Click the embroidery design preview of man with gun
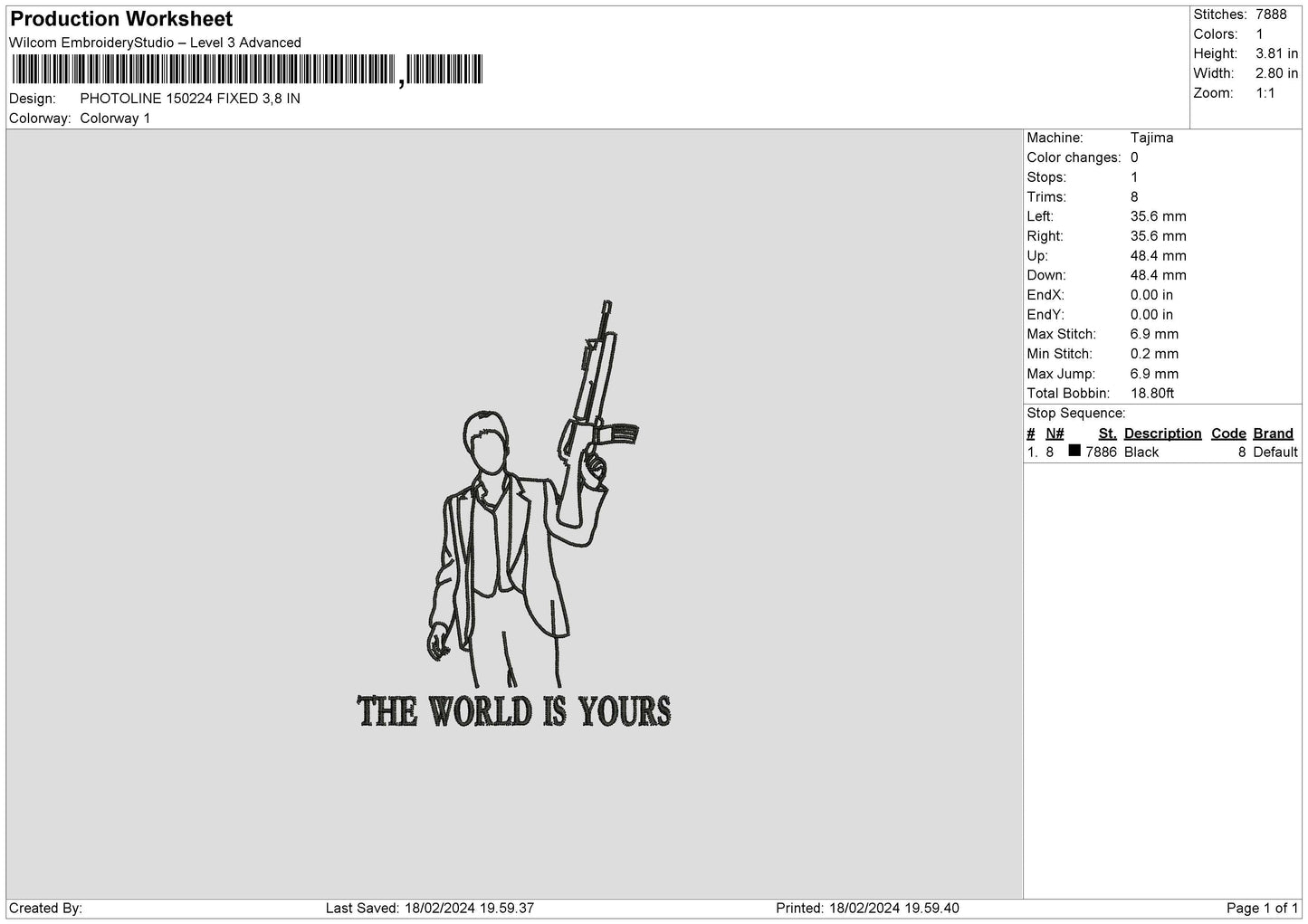Image resolution: width=1308 pixels, height=924 pixels. [532, 494]
